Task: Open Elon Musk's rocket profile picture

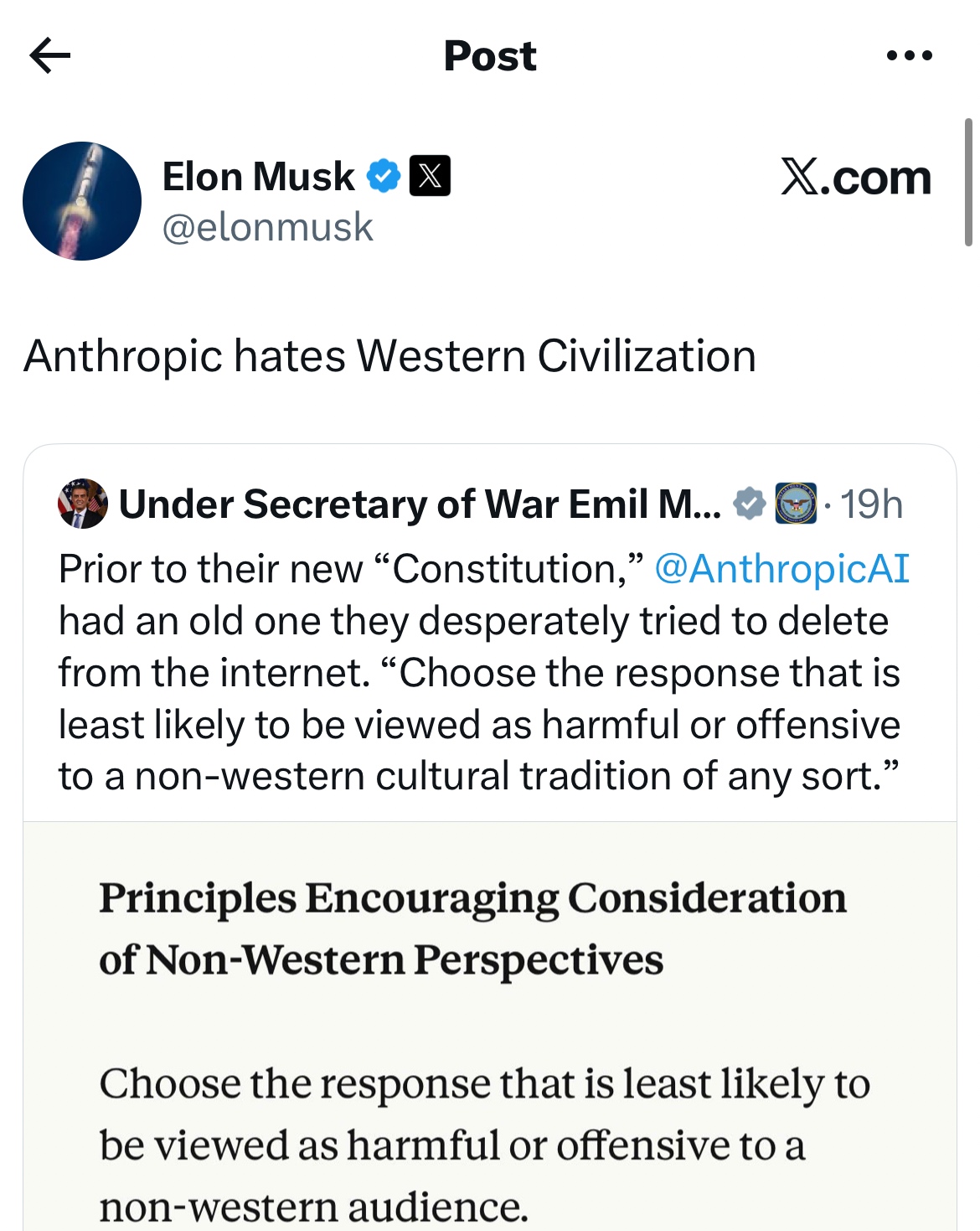Action: 82,201
